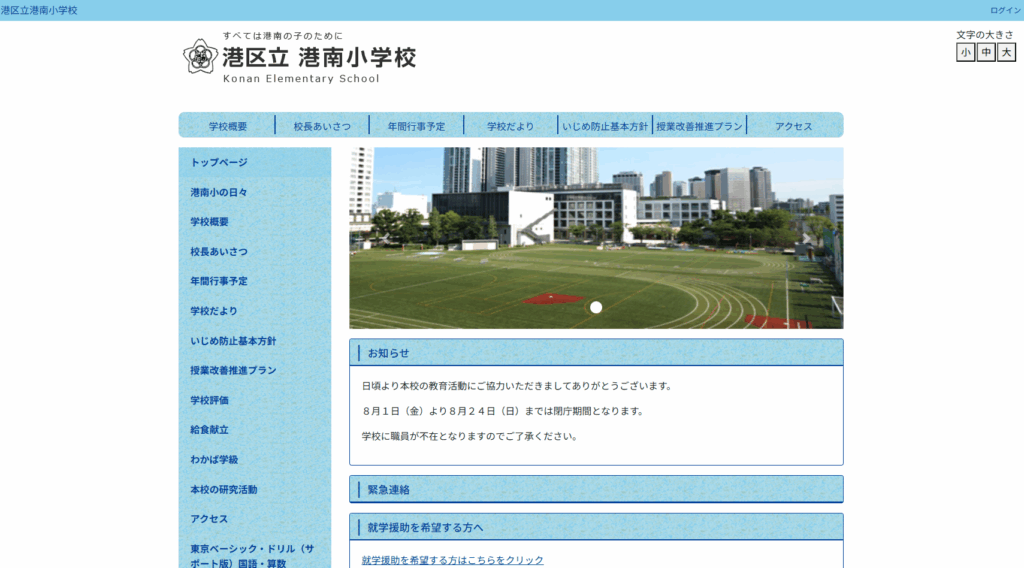Screen dimensions: 1024x568
Task: Click the 閉庁期間 notice sentence
Action: tap(504, 411)
